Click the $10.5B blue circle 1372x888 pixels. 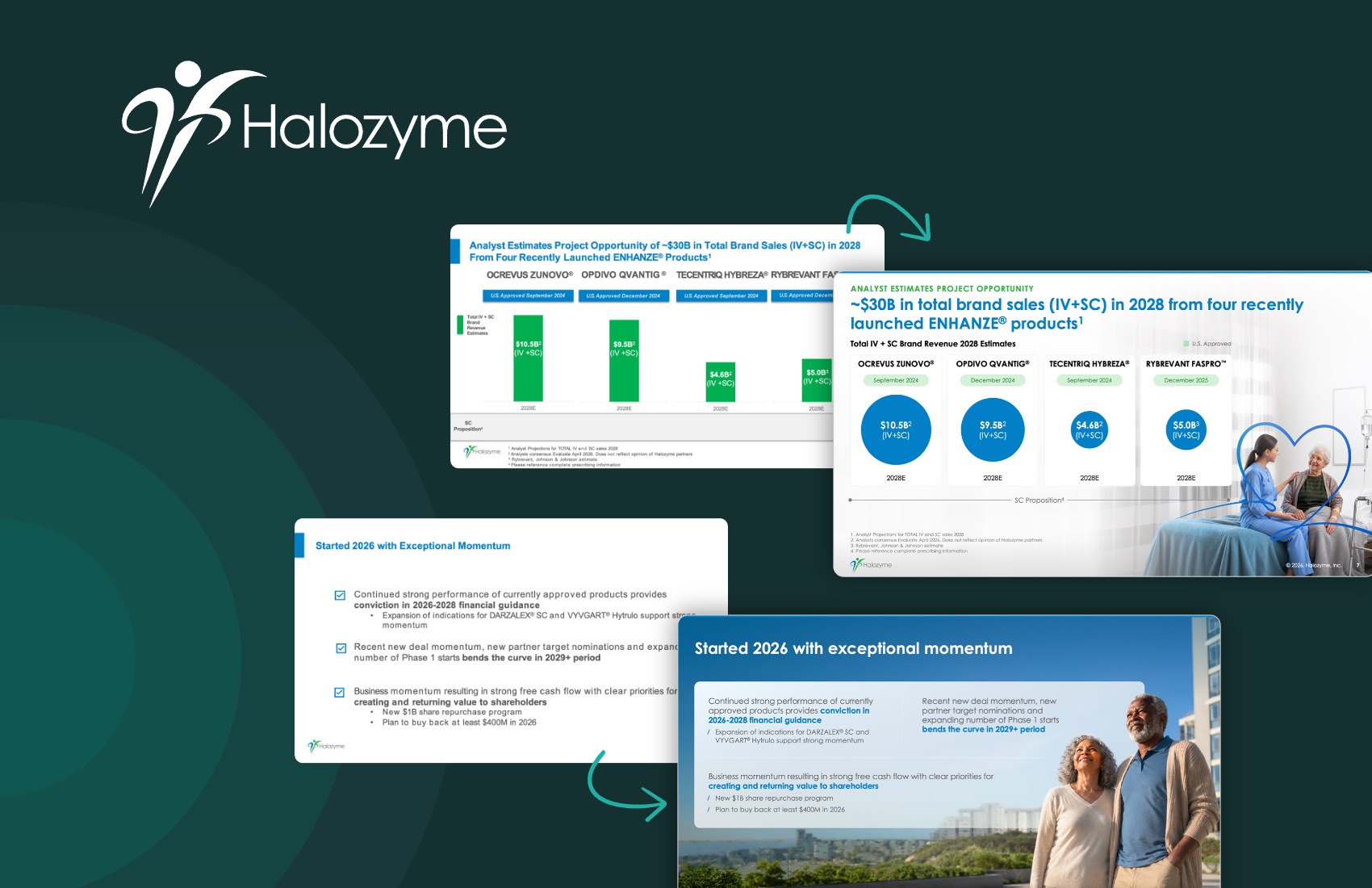click(x=896, y=429)
